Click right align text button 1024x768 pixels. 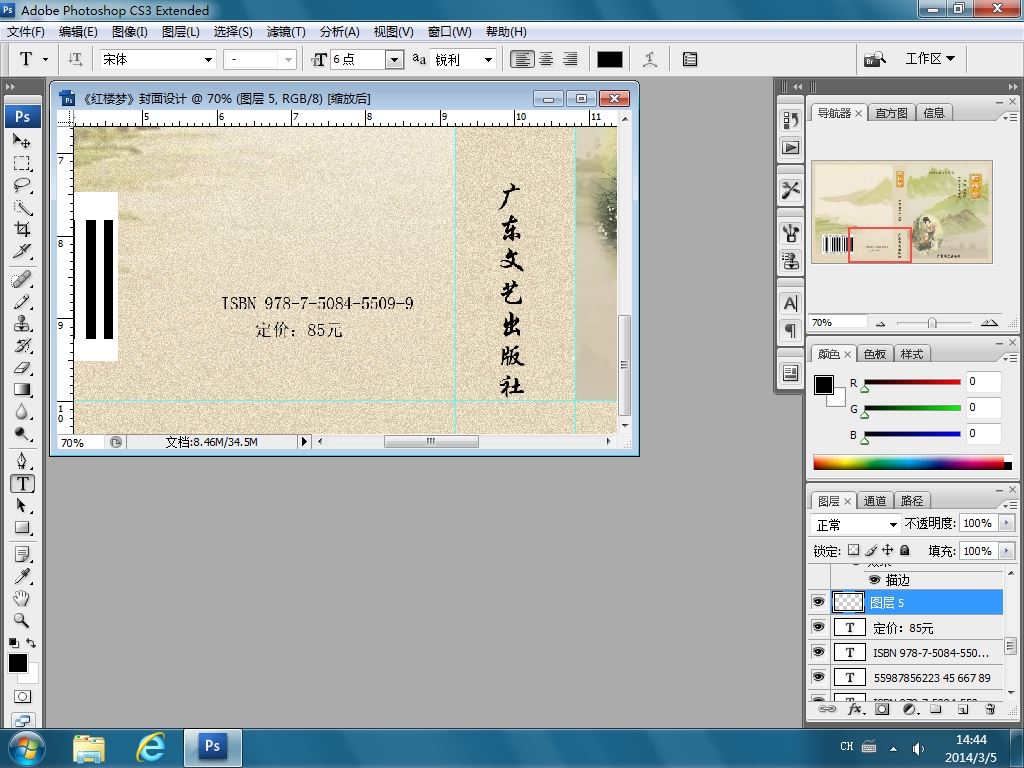coord(570,59)
